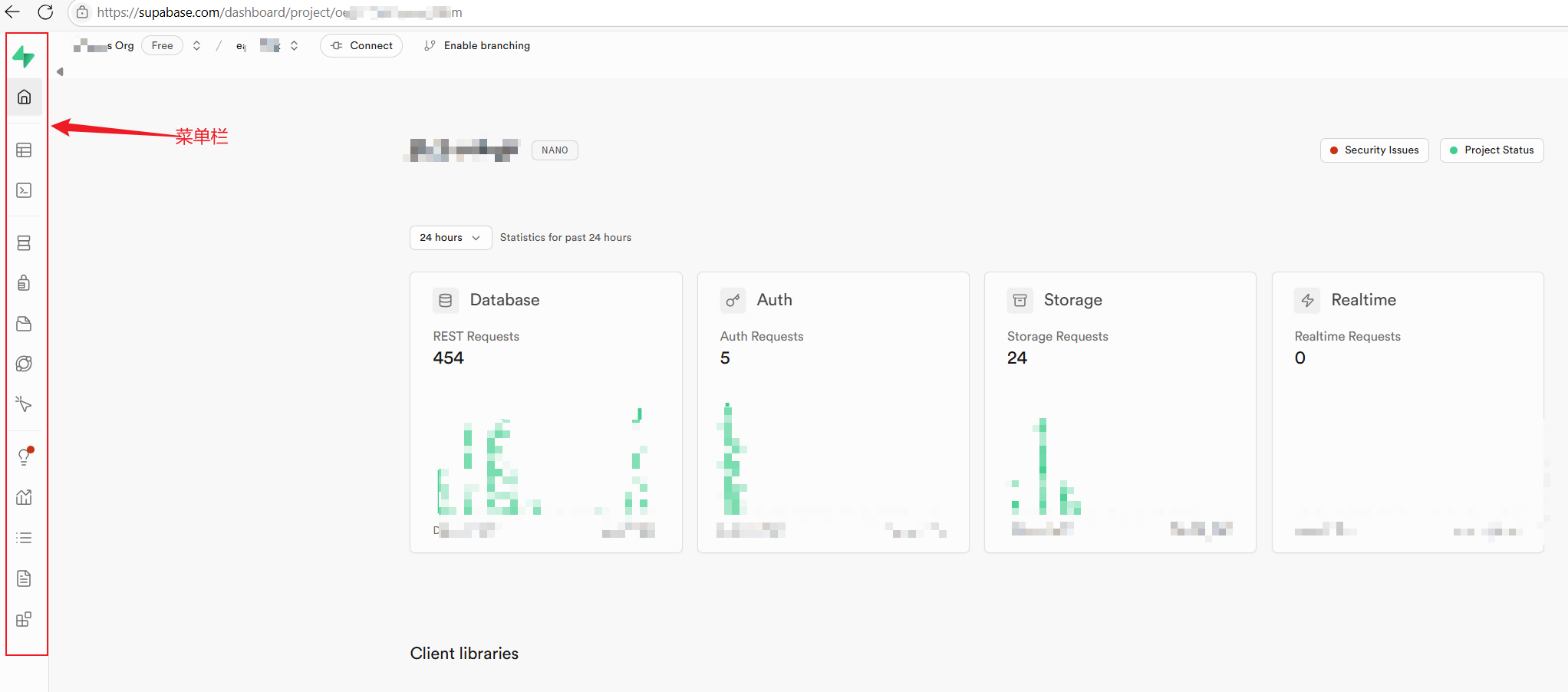Open the Realtime cursor sidebar icon
This screenshot has width=1568, height=692.
pos(24,404)
